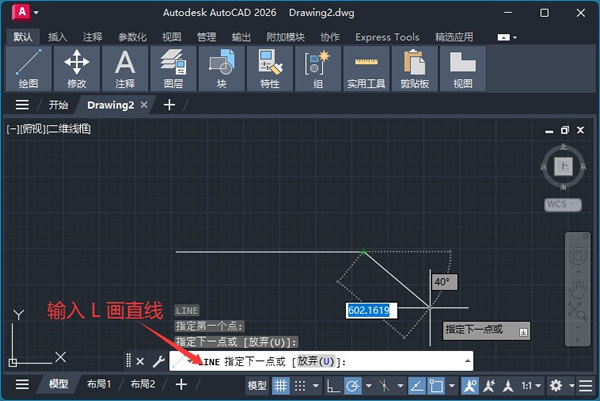
Task: Switch to the 布局2 layout tab
Action: 142,384
